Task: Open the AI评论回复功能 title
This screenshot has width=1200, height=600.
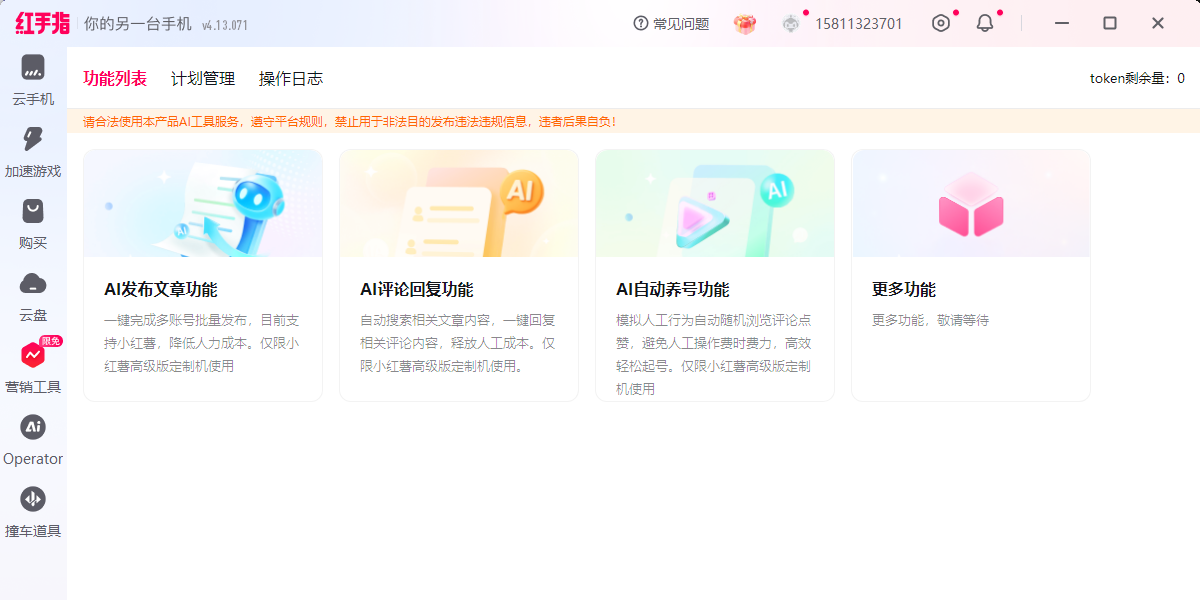Action: [x=416, y=289]
